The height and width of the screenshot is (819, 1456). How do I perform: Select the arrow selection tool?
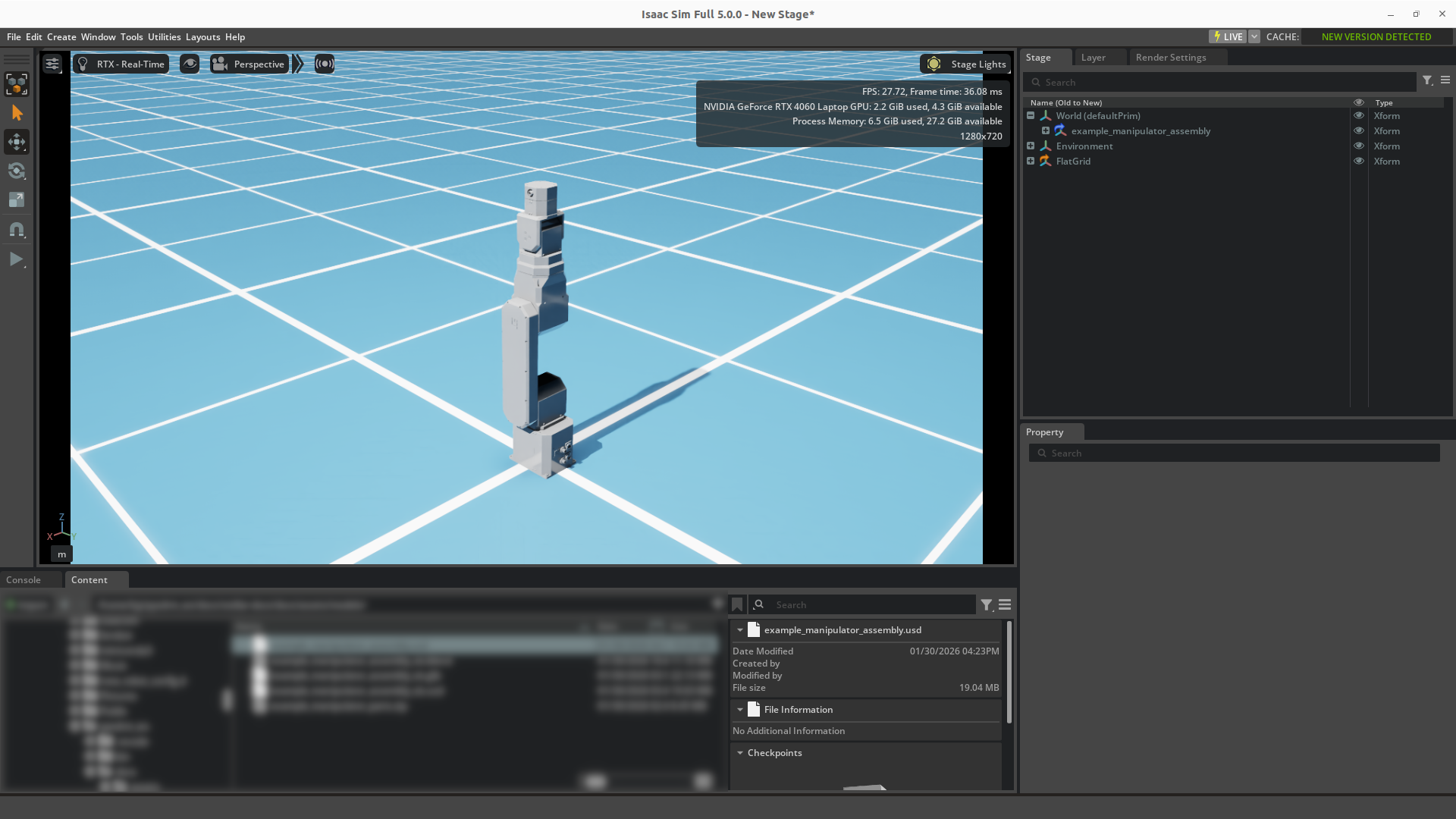click(17, 113)
